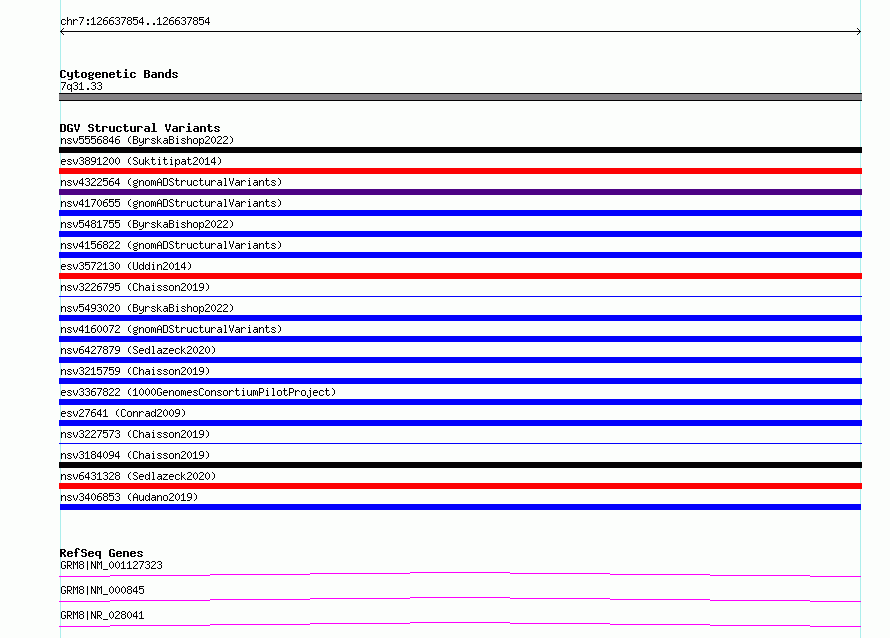Click the black bar of nsv3184094
This screenshot has height=638, width=890.
point(460,465)
